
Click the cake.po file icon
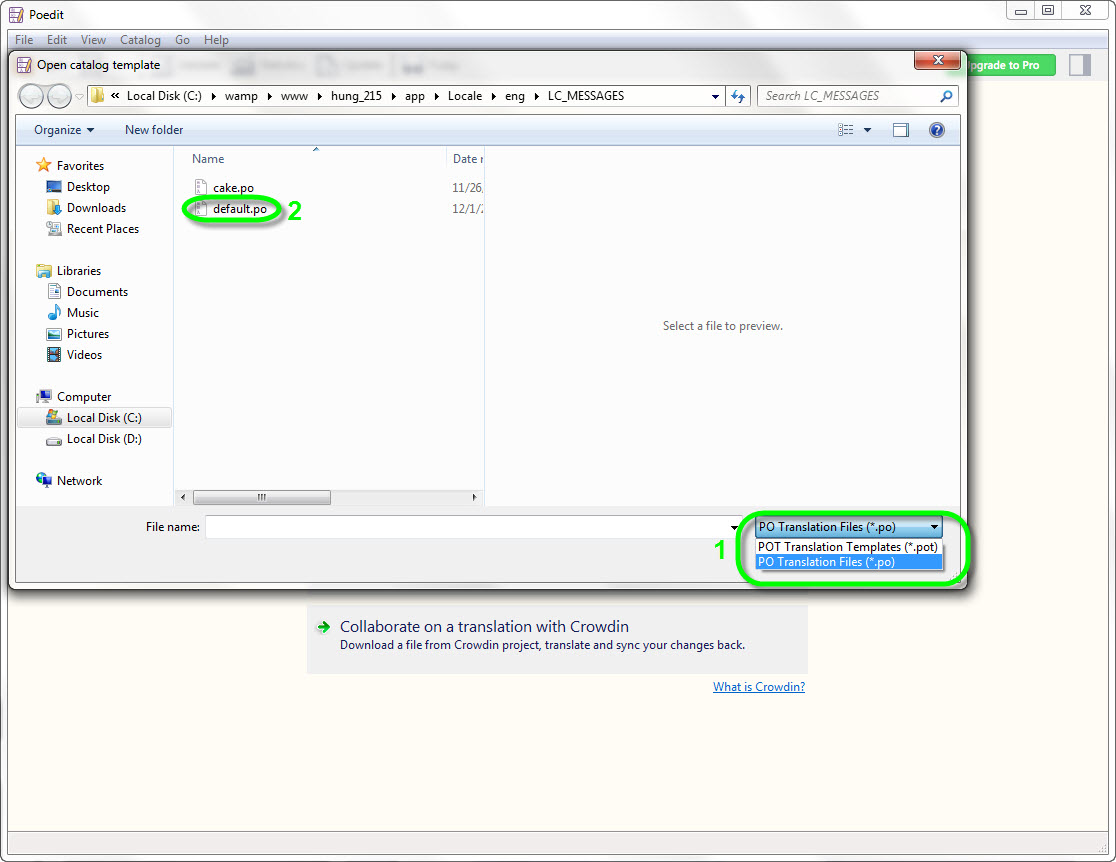[x=201, y=187]
